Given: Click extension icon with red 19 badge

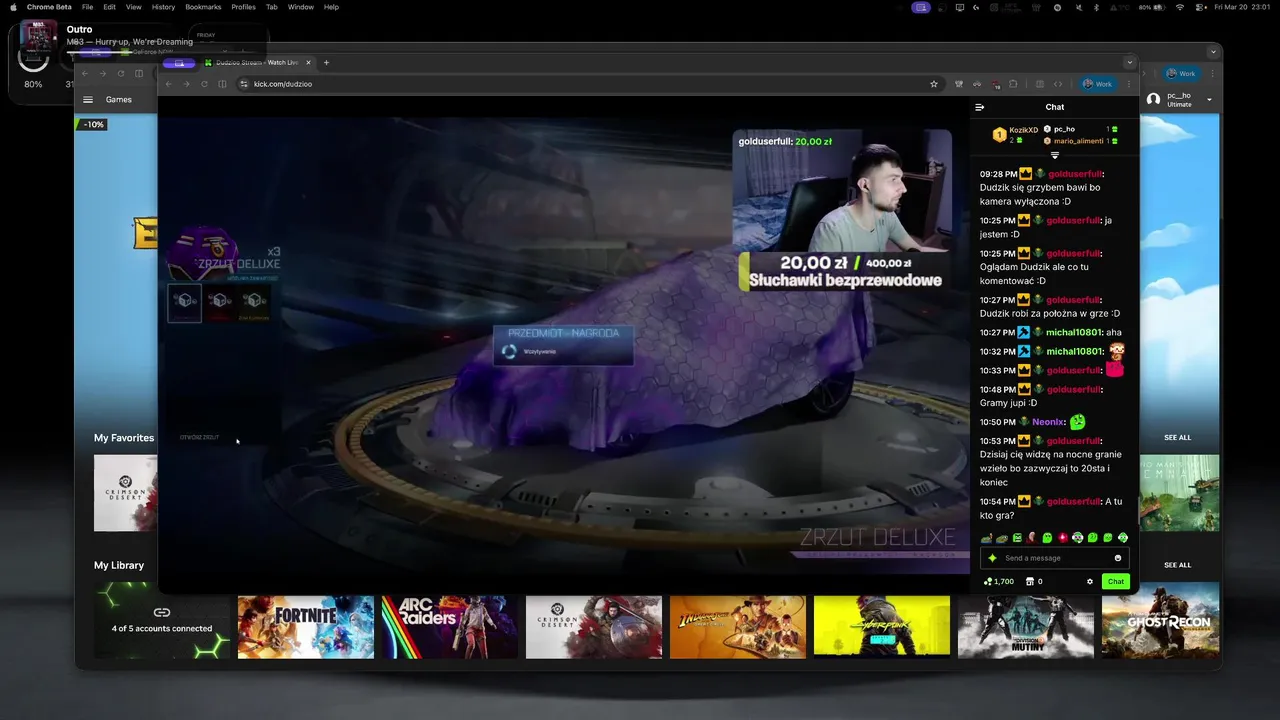Looking at the screenshot, I should click(x=995, y=84).
